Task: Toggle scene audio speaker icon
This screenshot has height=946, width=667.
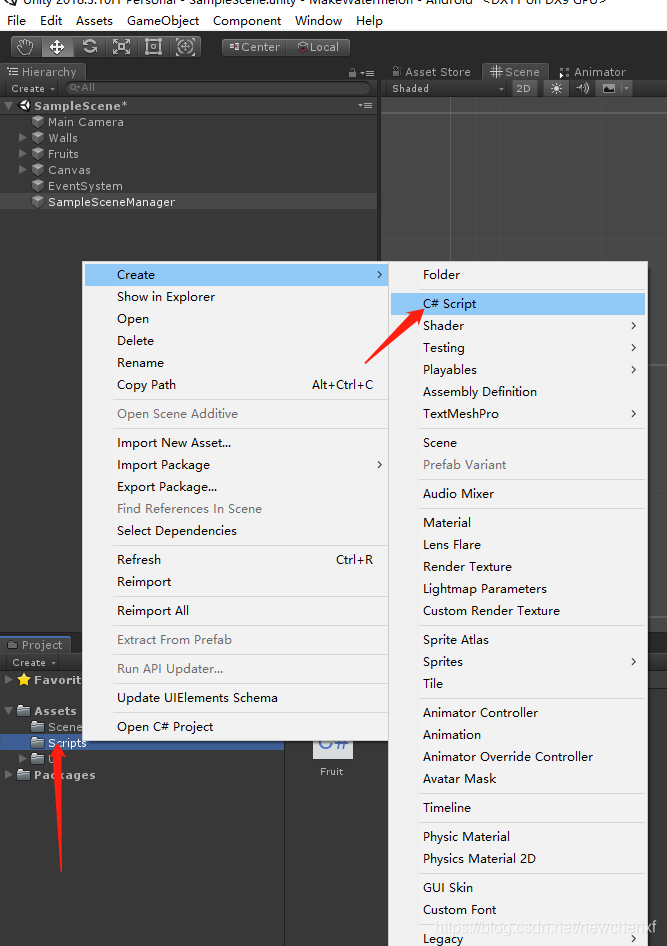Action: 582,89
